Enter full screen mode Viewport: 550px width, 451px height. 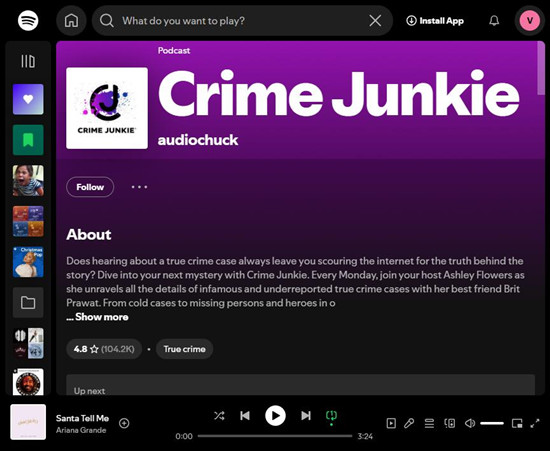point(535,423)
